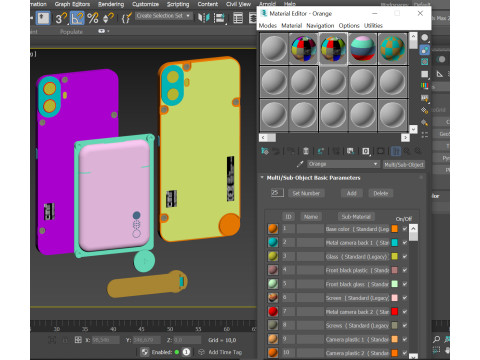This screenshot has height=360, width=480.
Task: Click cyan color swatch for Metal camera back 1
Action: click(395, 243)
